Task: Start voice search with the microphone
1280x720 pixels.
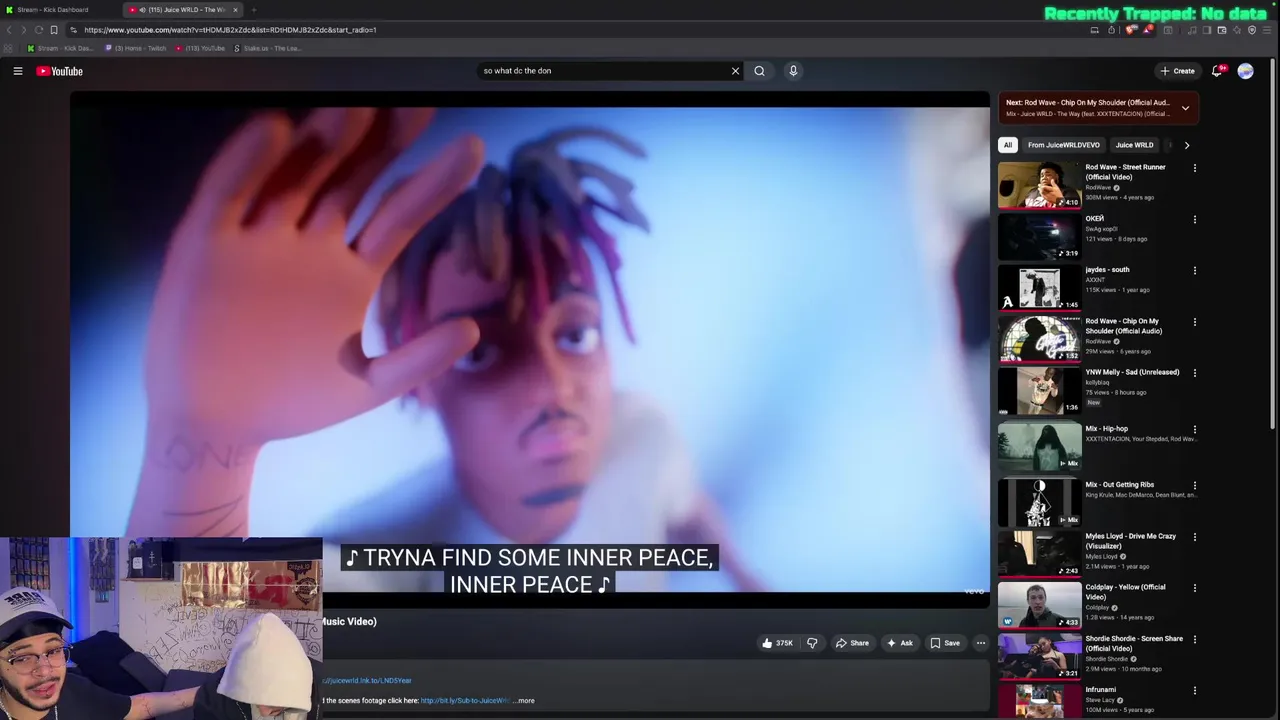Action: [x=793, y=71]
